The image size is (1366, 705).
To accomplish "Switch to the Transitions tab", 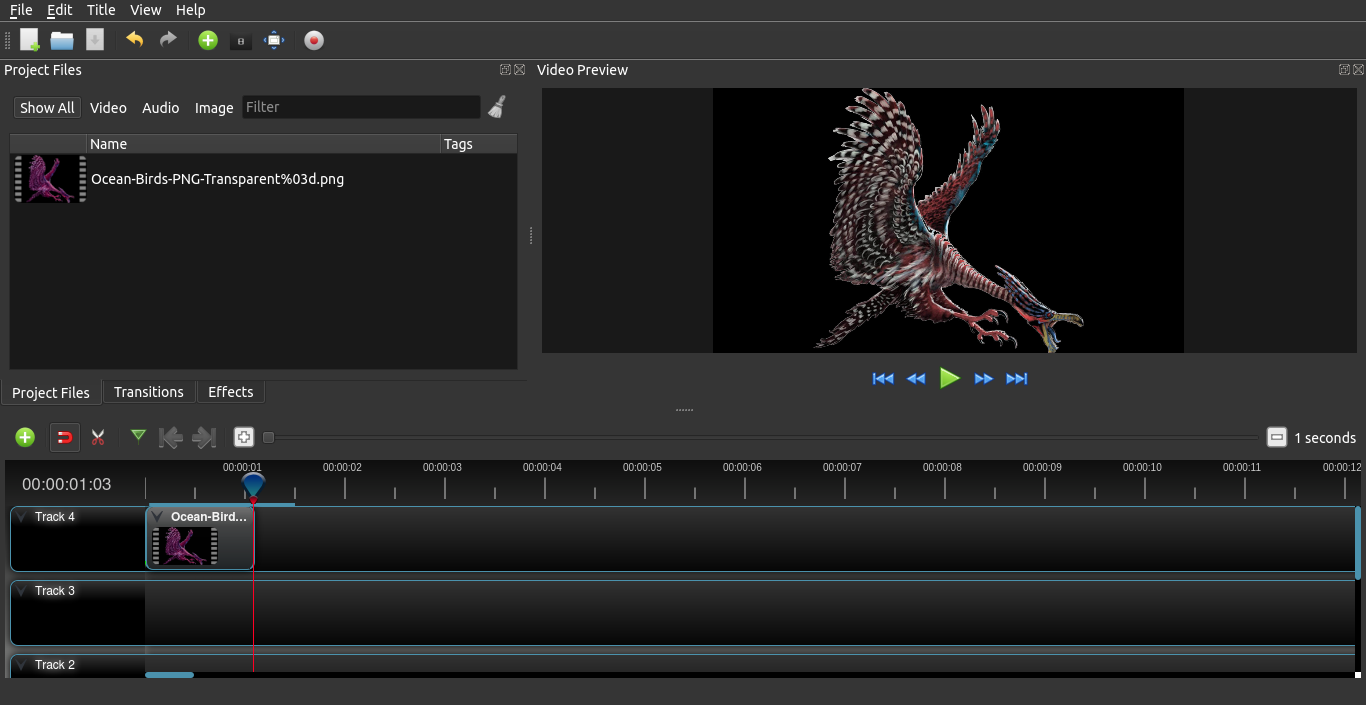I will (x=148, y=392).
